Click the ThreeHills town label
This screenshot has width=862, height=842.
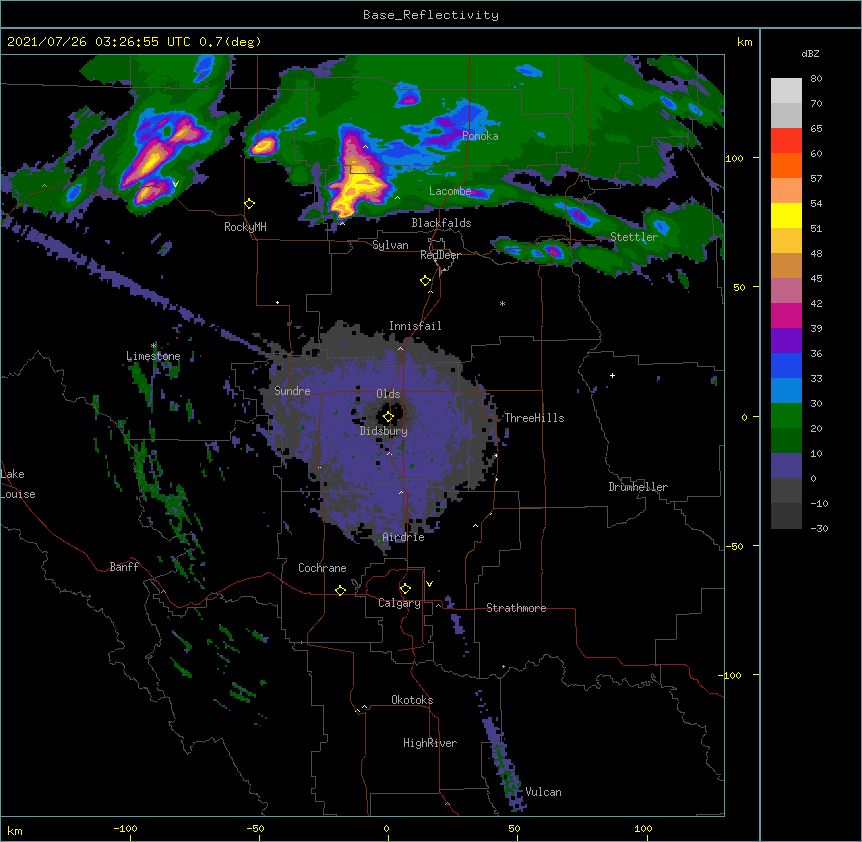(534, 418)
